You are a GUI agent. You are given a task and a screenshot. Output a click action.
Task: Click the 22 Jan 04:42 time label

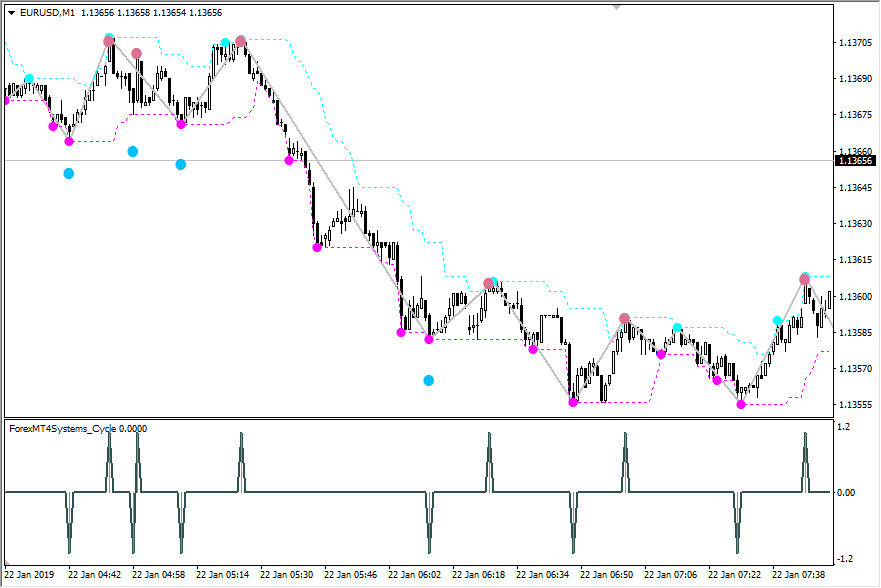pos(95,575)
